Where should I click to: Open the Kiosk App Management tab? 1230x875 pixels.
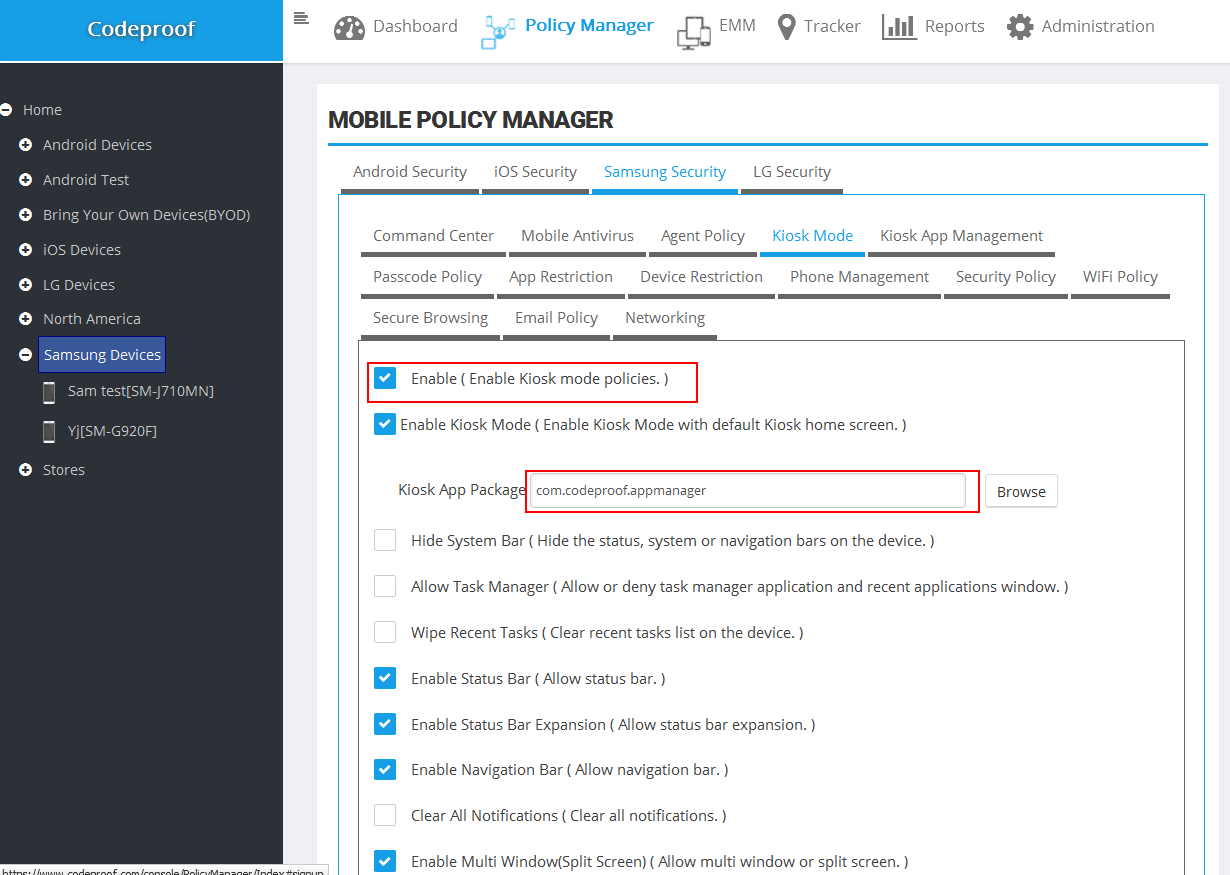click(961, 236)
